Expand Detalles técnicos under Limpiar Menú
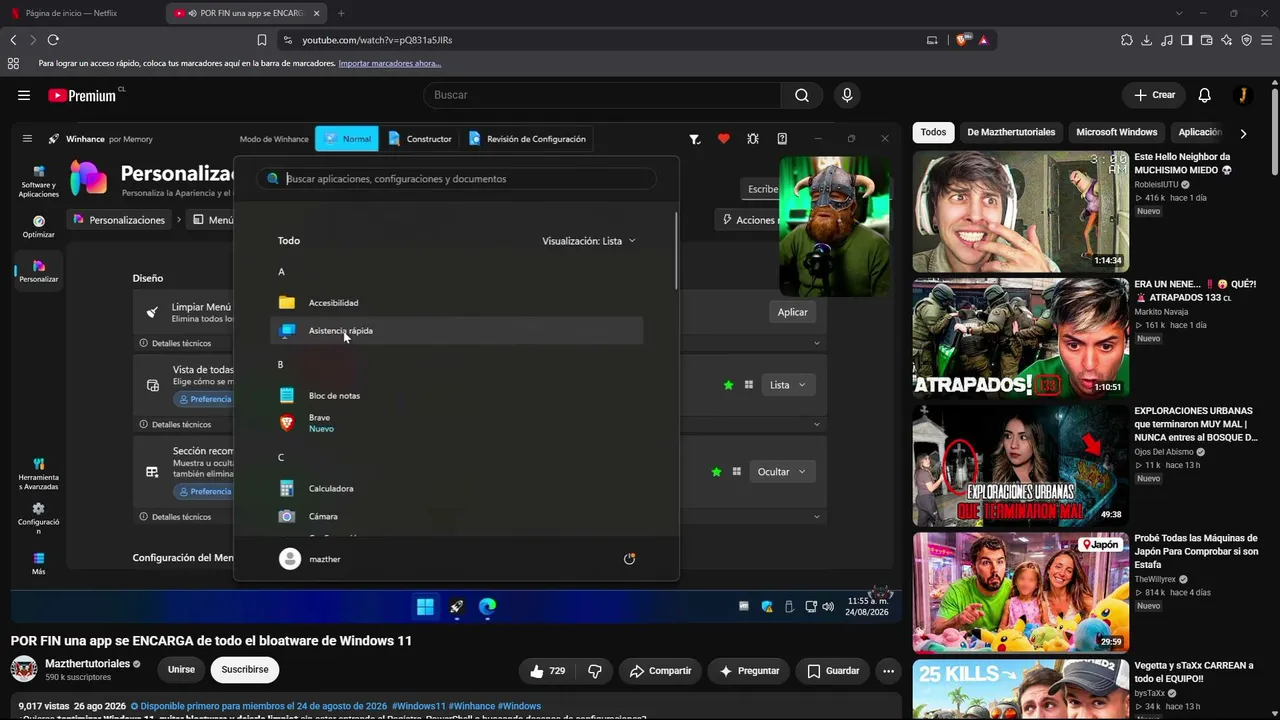This screenshot has width=1280, height=720. click(x=481, y=343)
